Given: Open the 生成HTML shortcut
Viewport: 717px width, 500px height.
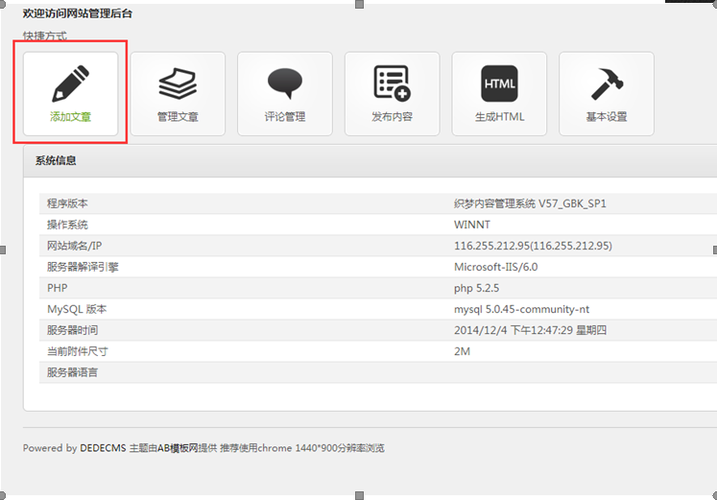Looking at the screenshot, I should coord(499,93).
